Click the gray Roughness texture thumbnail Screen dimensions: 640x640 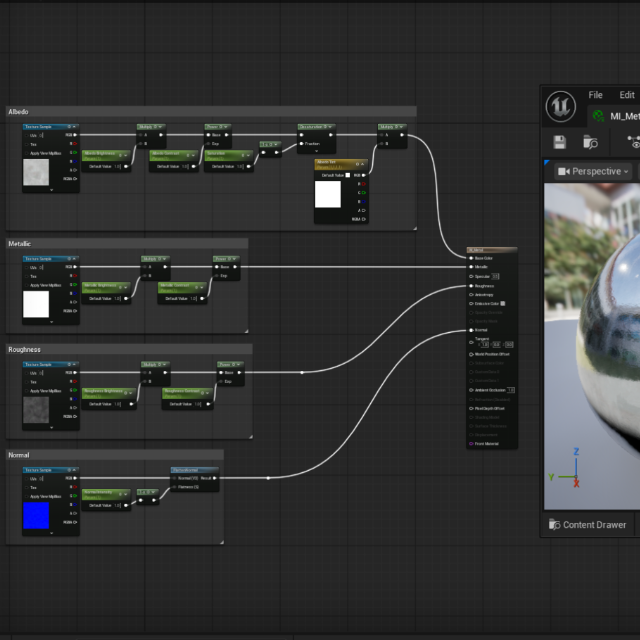click(36, 410)
